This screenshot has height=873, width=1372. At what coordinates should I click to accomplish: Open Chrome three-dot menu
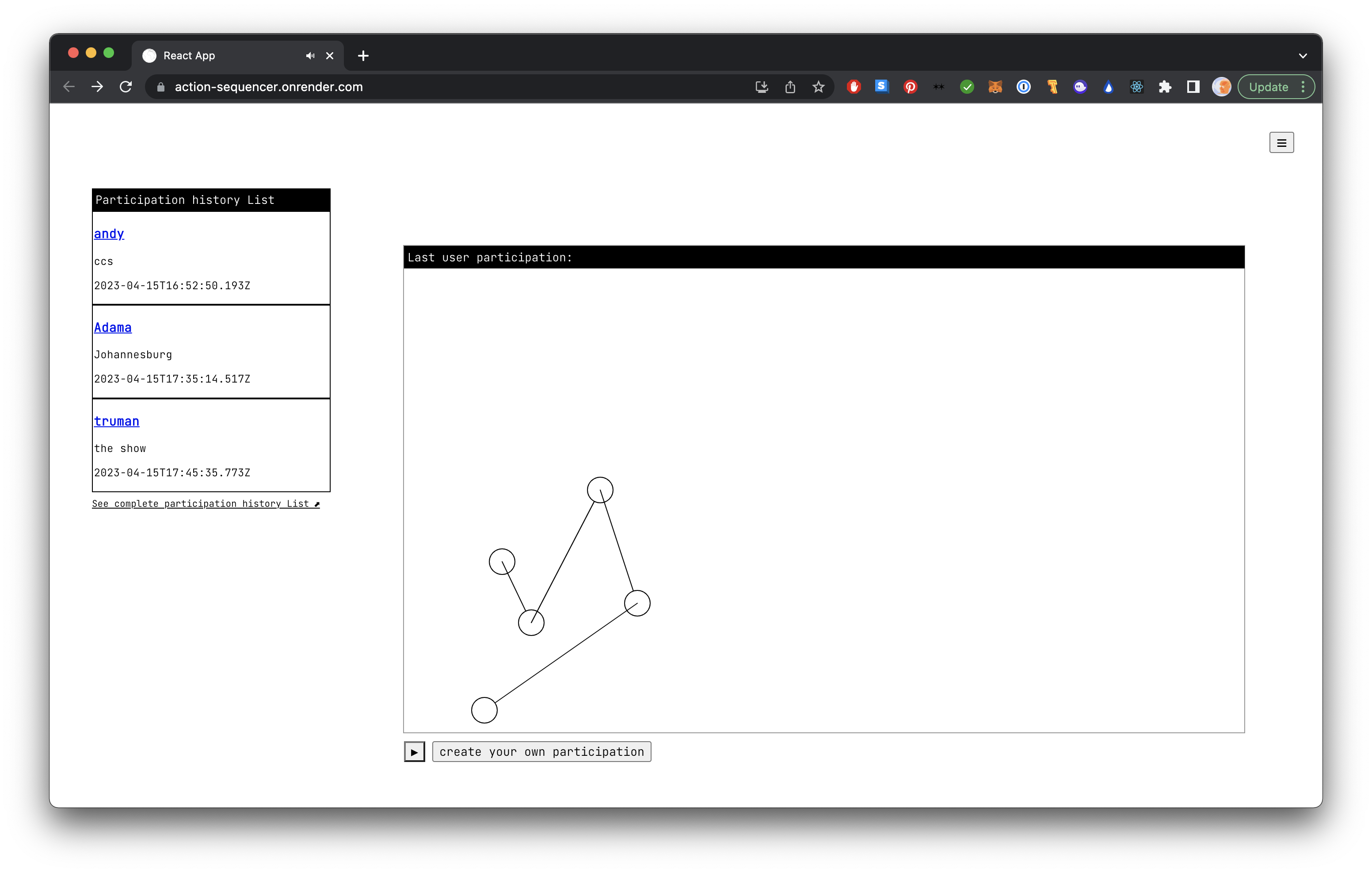click(x=1303, y=87)
